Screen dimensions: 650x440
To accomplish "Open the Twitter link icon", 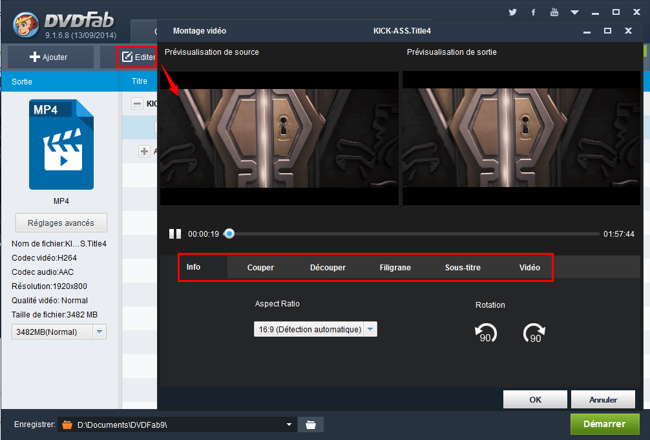I will [513, 12].
